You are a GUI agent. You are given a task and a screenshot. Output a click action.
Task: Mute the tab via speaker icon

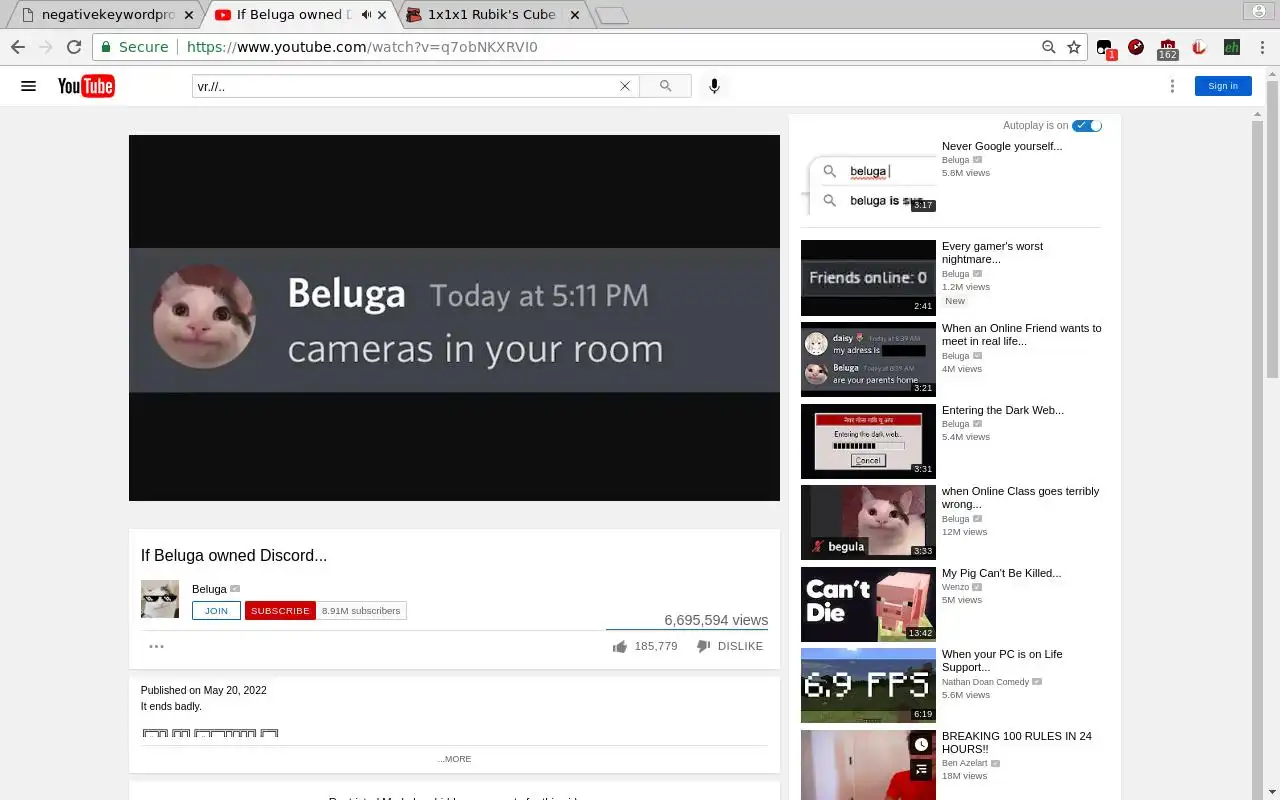(x=366, y=15)
